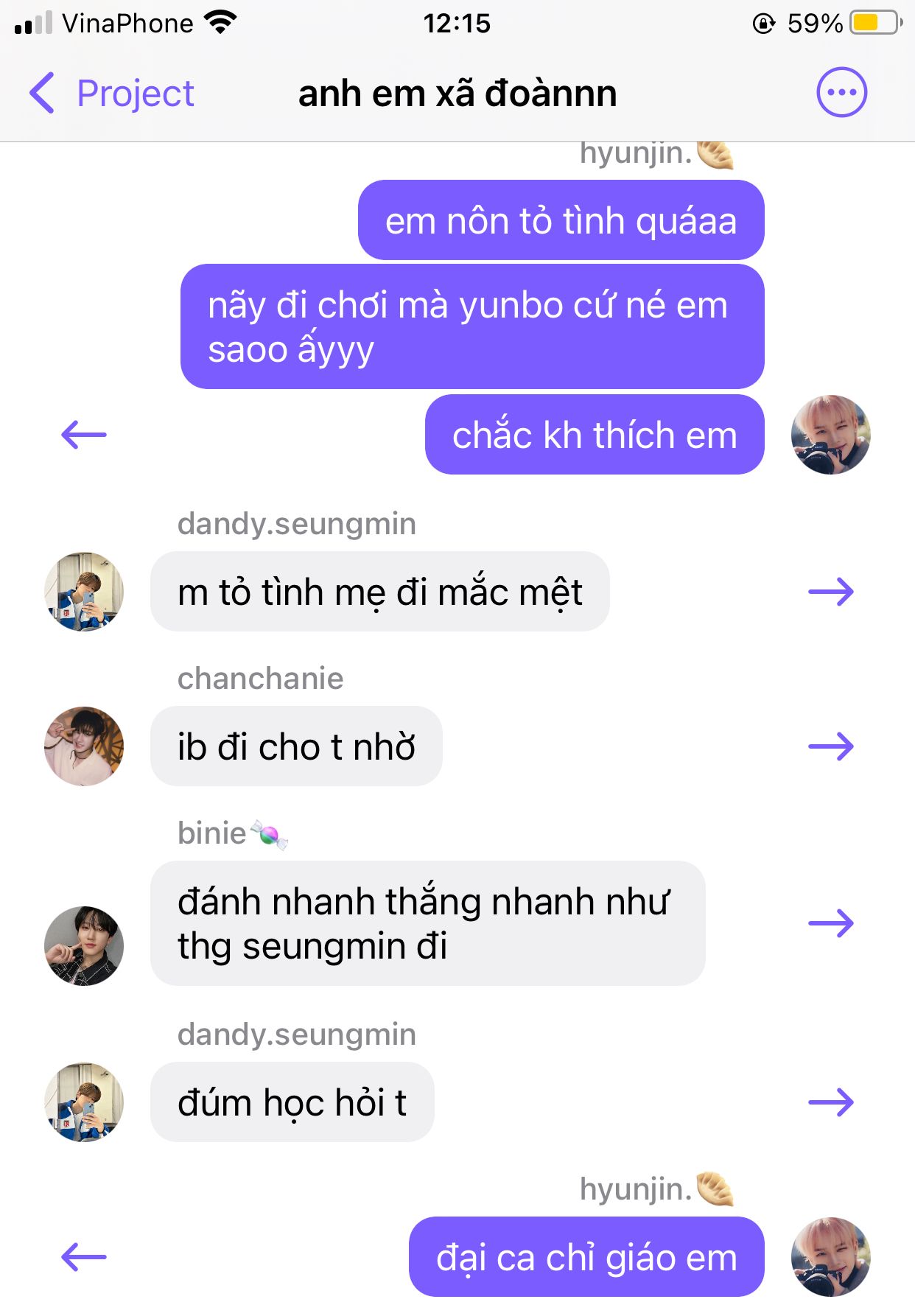The height and width of the screenshot is (1316, 915).
Task: Tap the battery indicator in status bar
Action: [877, 23]
